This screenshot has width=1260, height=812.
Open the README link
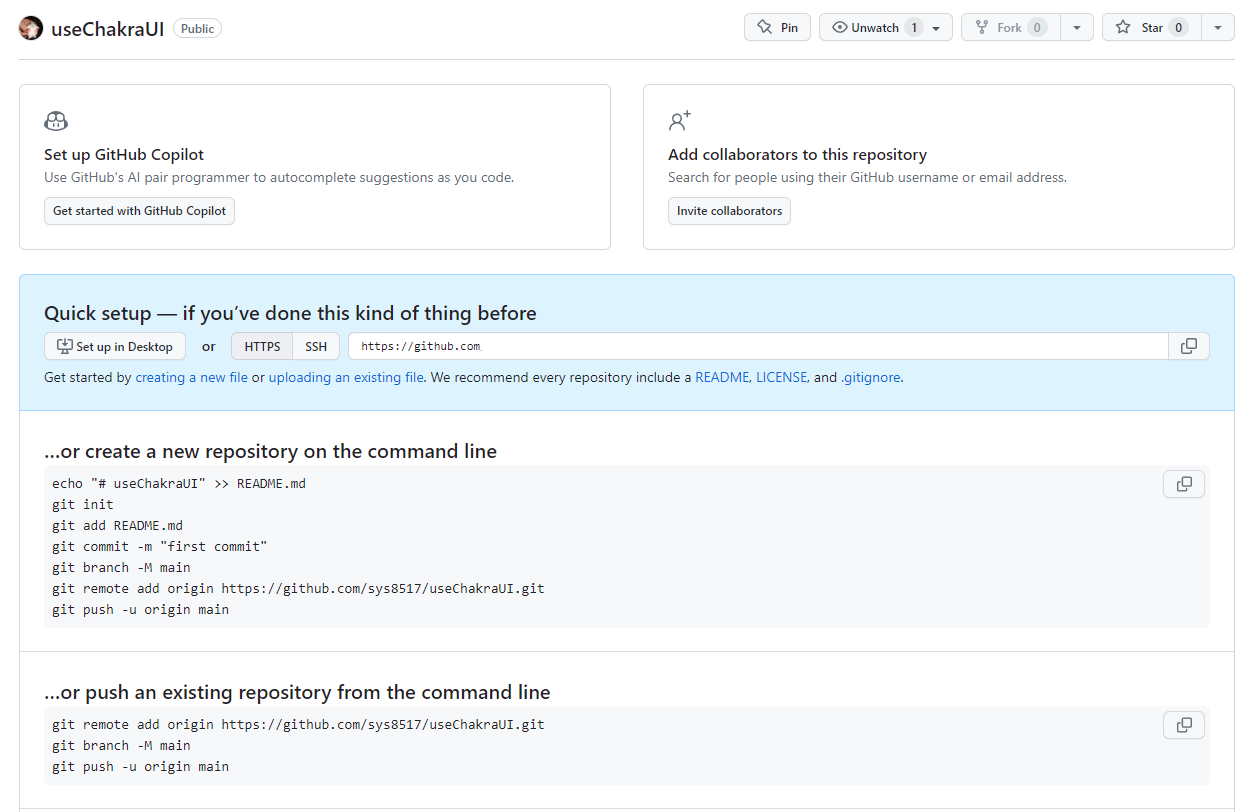click(x=722, y=378)
